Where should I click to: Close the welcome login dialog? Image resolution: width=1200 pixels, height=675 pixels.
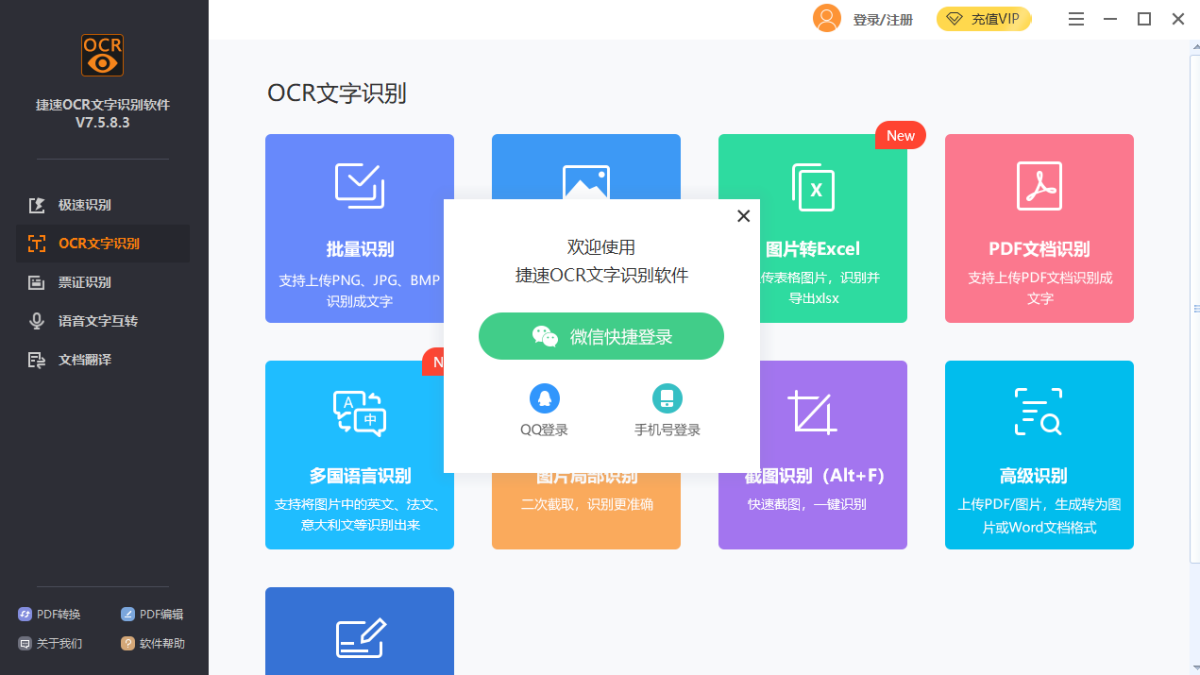click(743, 216)
